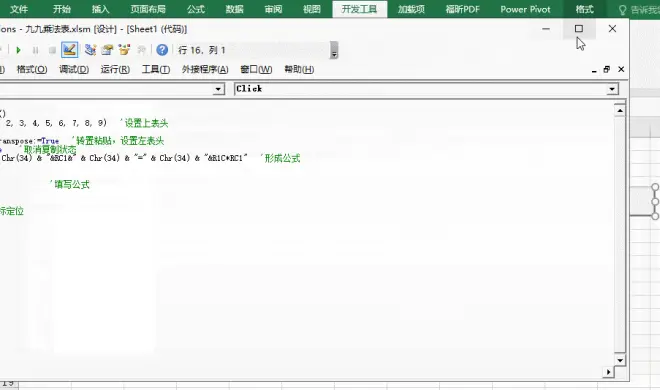Toggle Design Mode icon in VBA toolbar

(x=69, y=50)
